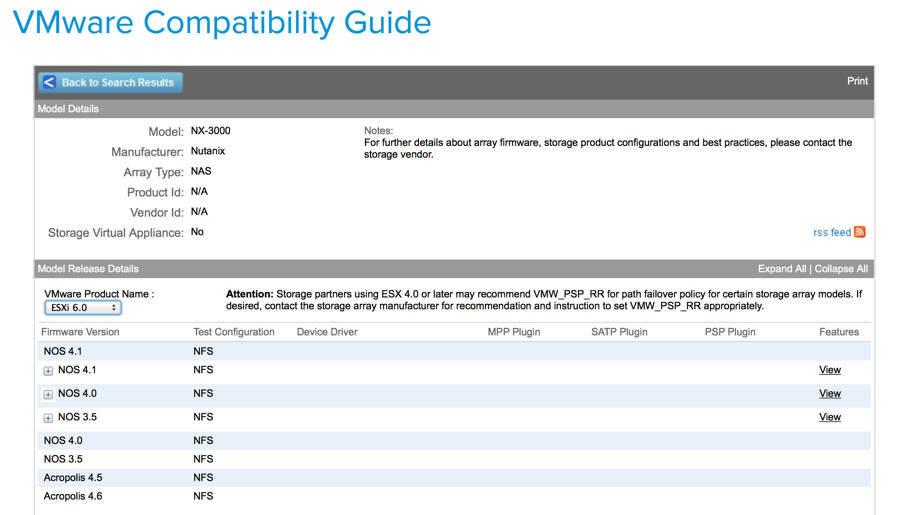900x515 pixels.
Task: Click the Device Driver column header
Action: (x=327, y=332)
